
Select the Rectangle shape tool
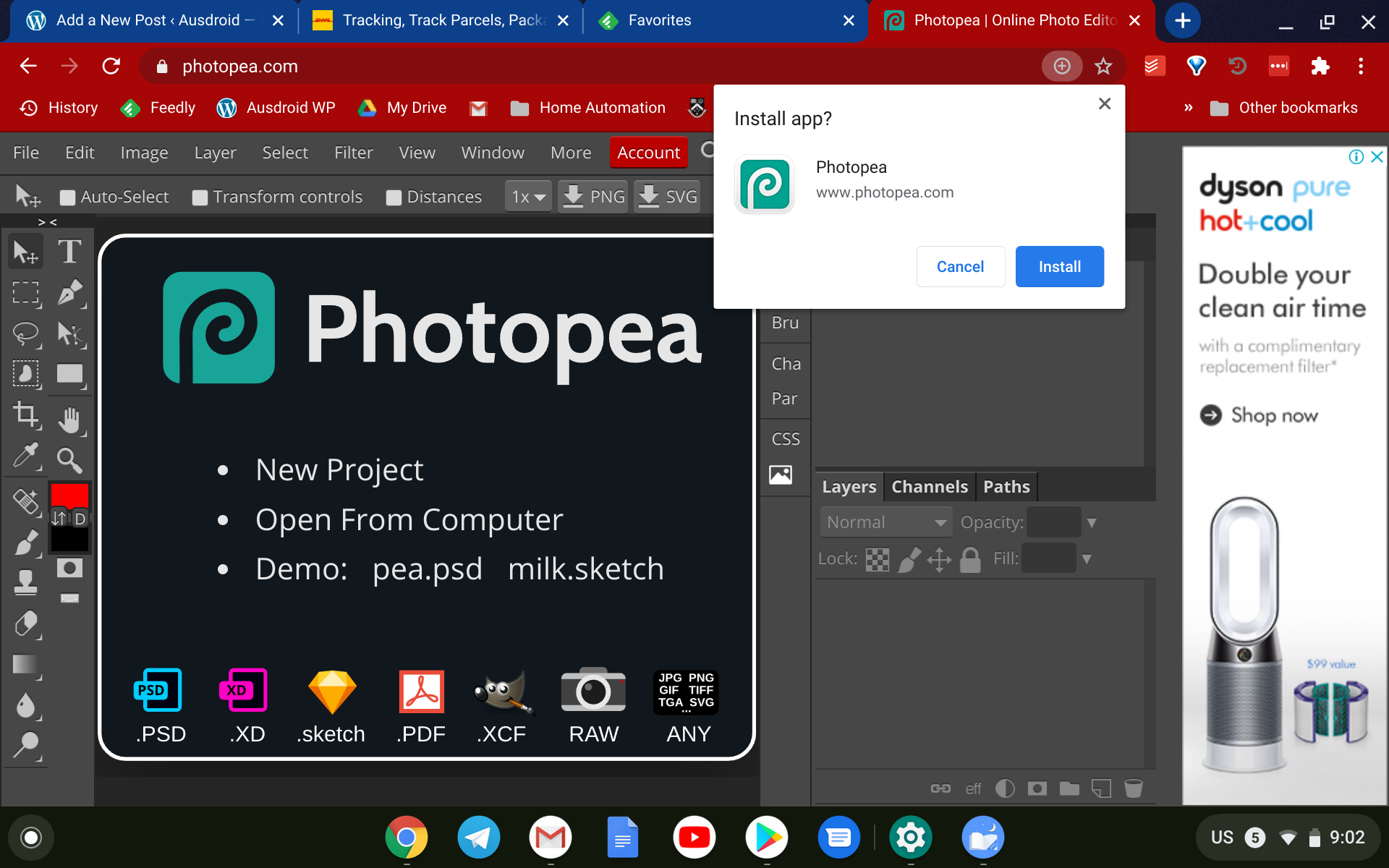69,374
